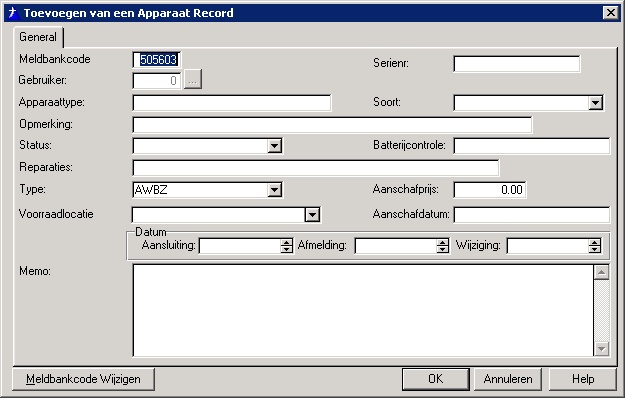Click the Memo scrollbar down arrow
625x398 pixels.
pos(601,349)
